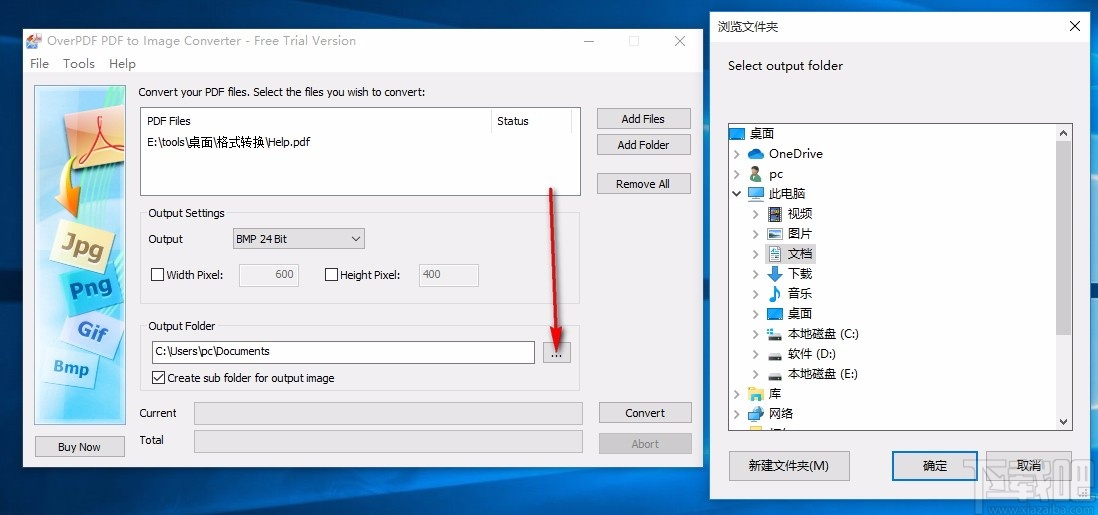Close the 浏览文件夹 dialog
Screen dimensions: 1098x515
click(1075, 27)
